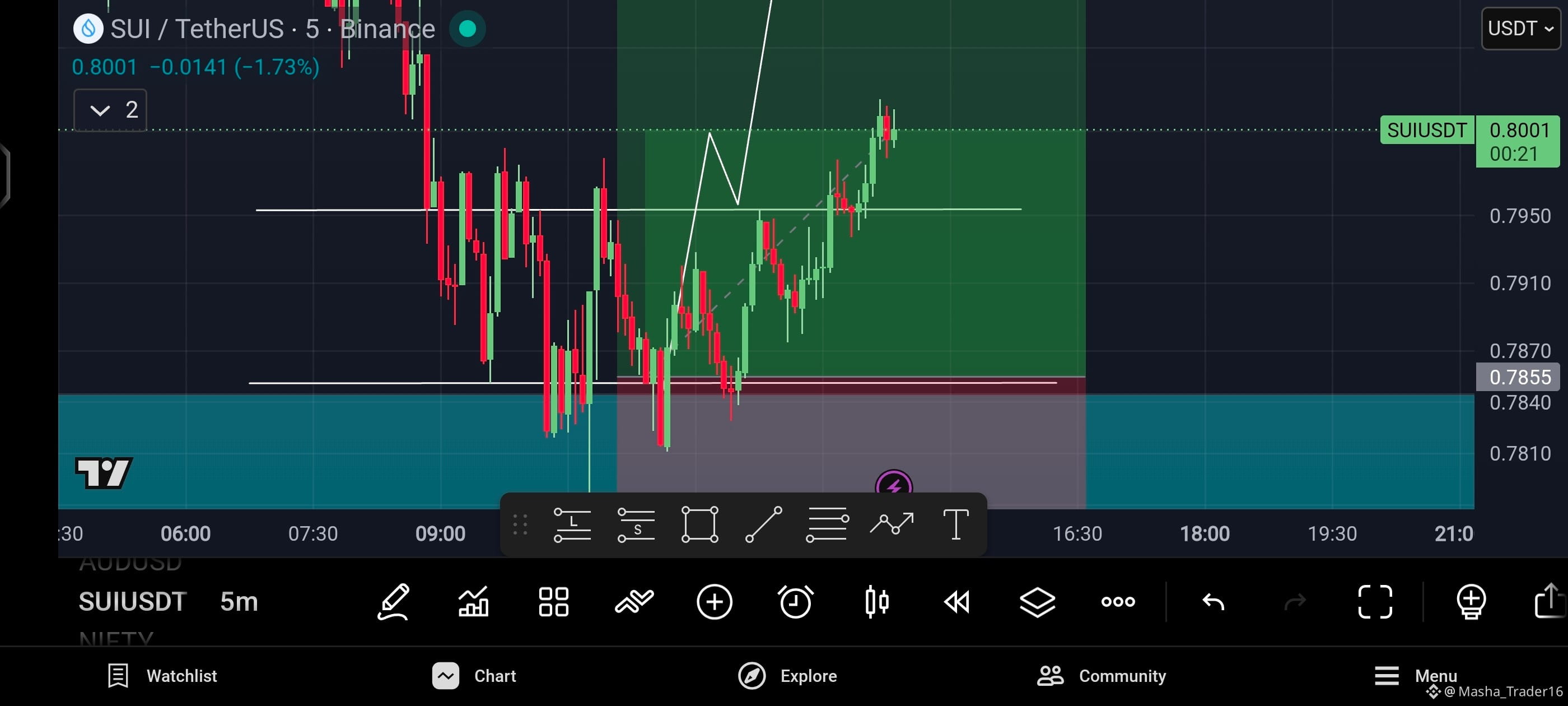Select the Path polyline drawing tool

(892, 524)
